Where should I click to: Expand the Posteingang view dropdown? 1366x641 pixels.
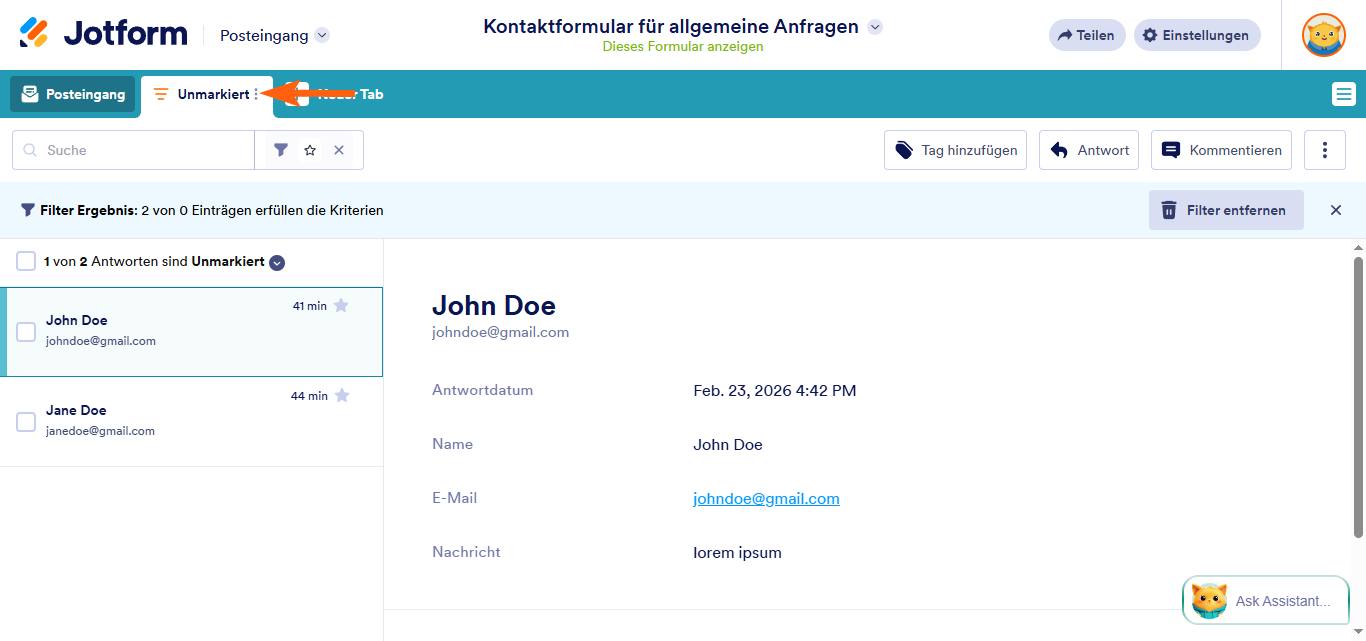(x=321, y=34)
